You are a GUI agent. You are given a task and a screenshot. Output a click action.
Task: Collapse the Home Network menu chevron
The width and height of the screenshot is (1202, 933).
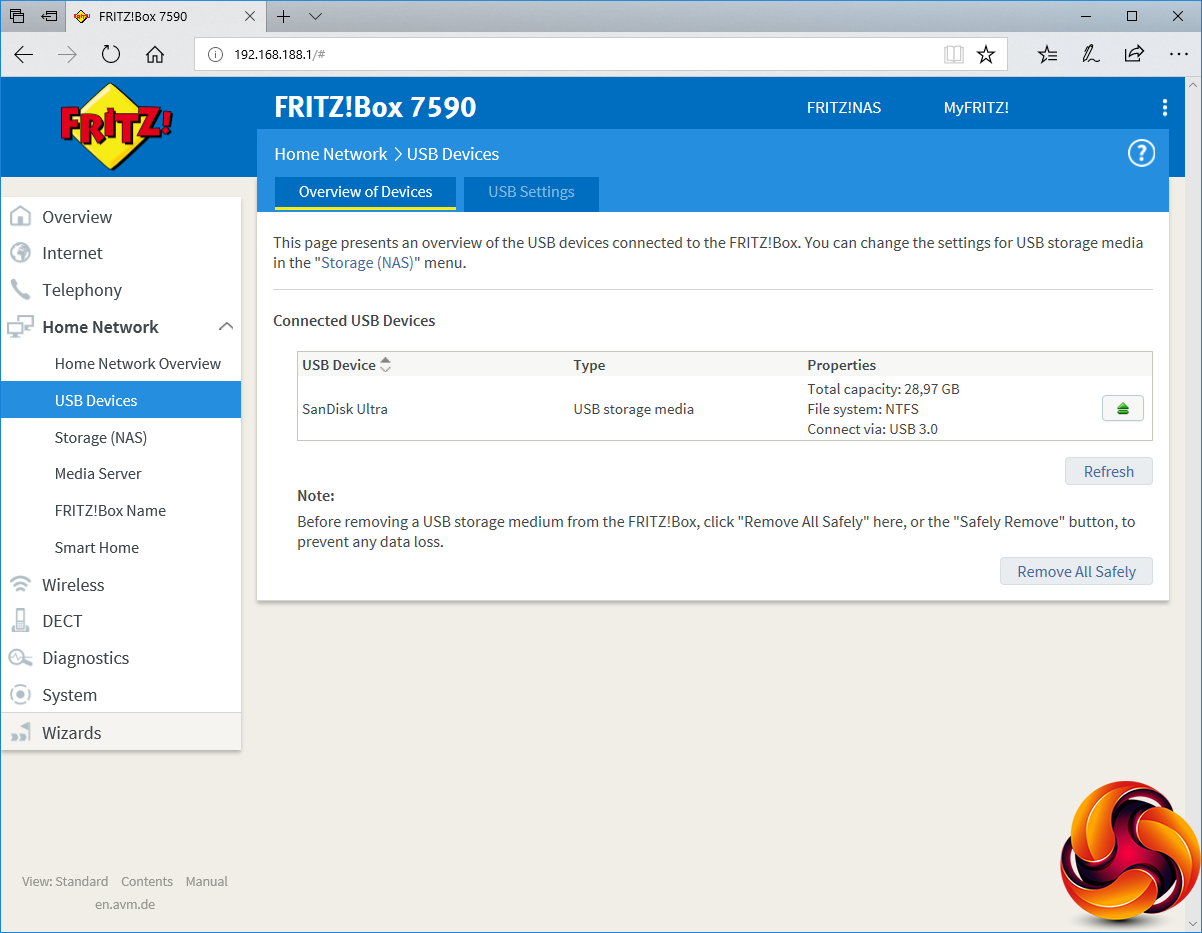point(226,326)
